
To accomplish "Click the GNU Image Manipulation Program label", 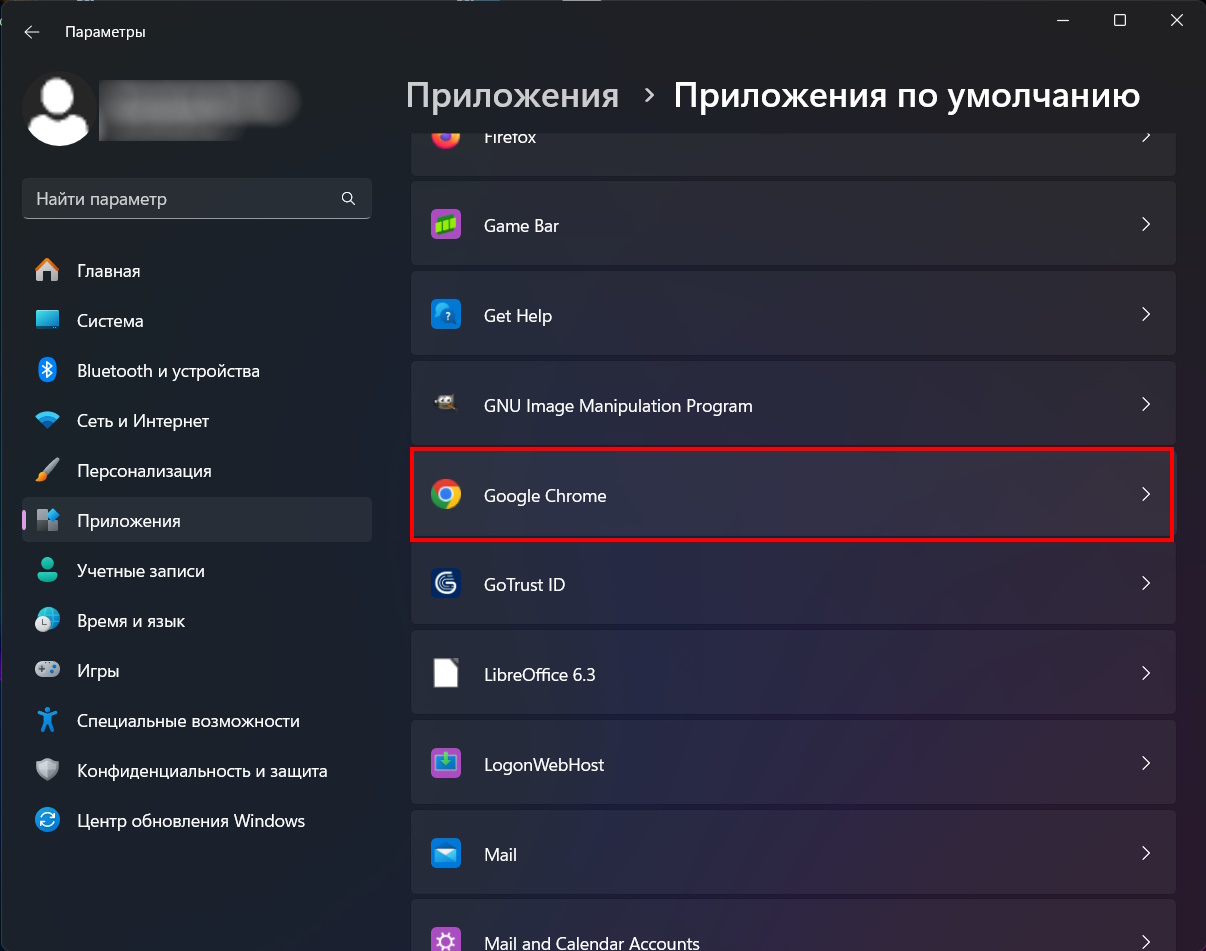I will pyautogui.click(x=618, y=406).
